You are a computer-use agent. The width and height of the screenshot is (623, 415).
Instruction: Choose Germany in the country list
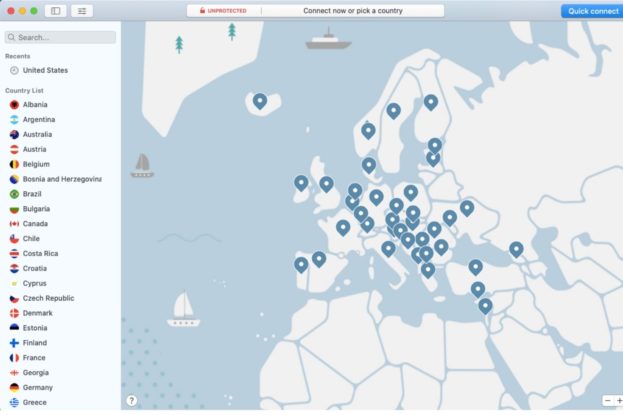[37, 388]
